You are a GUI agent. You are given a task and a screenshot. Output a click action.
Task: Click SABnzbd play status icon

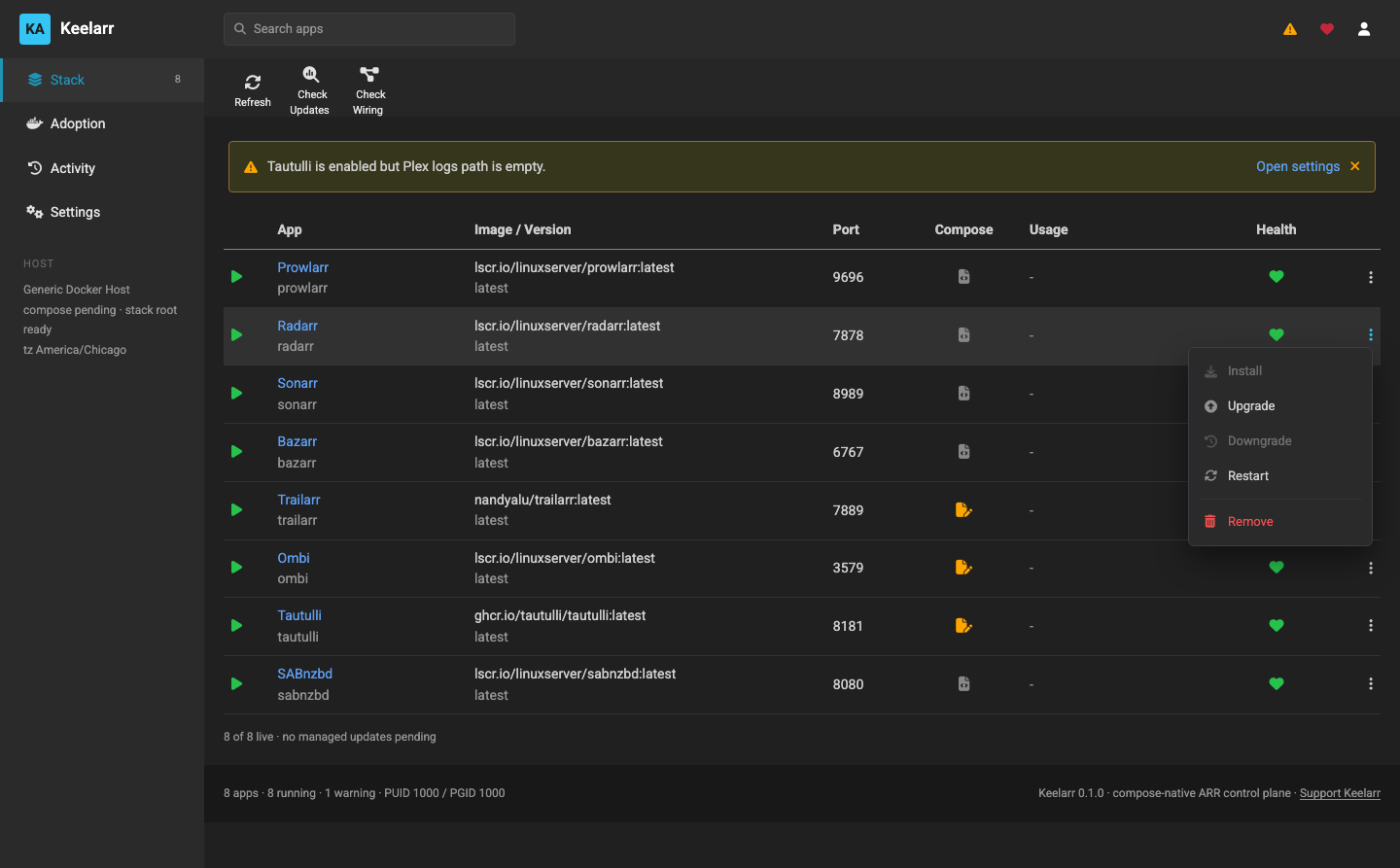point(236,684)
